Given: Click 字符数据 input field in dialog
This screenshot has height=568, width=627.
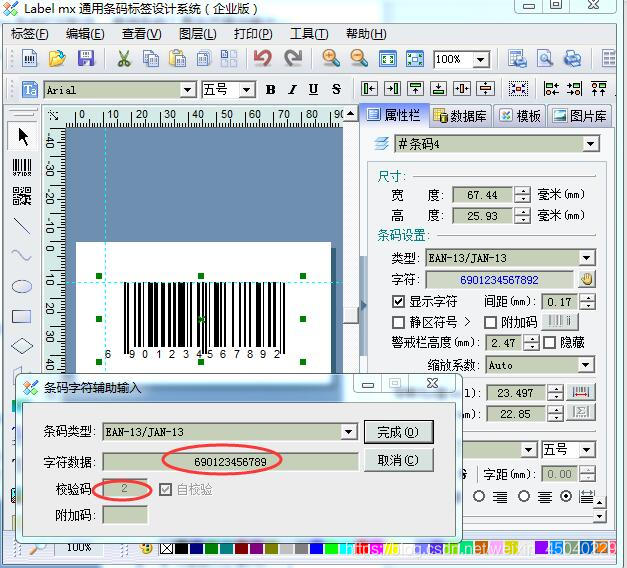Looking at the screenshot, I should (230, 462).
